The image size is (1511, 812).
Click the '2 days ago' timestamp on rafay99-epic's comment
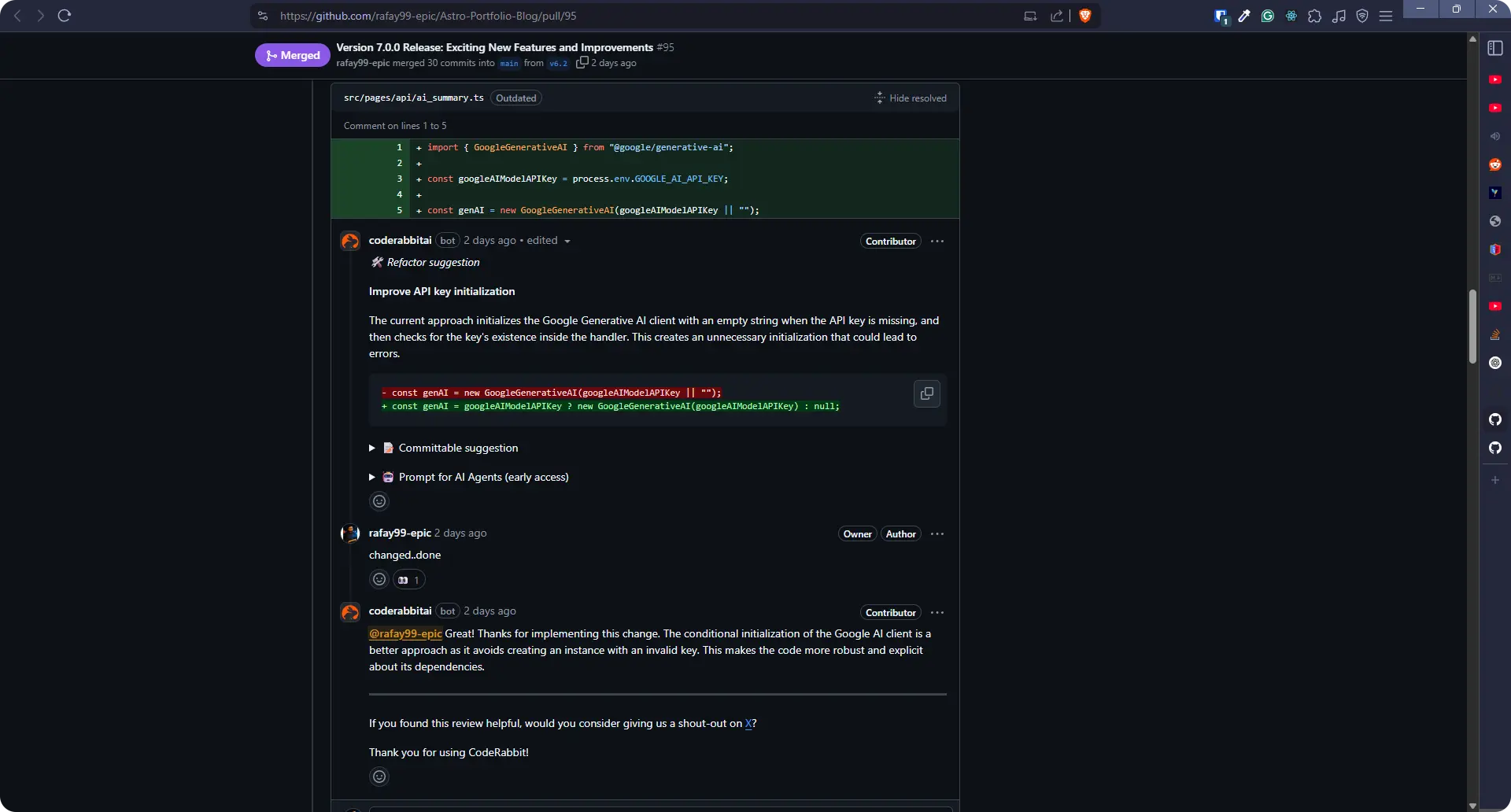tap(460, 533)
